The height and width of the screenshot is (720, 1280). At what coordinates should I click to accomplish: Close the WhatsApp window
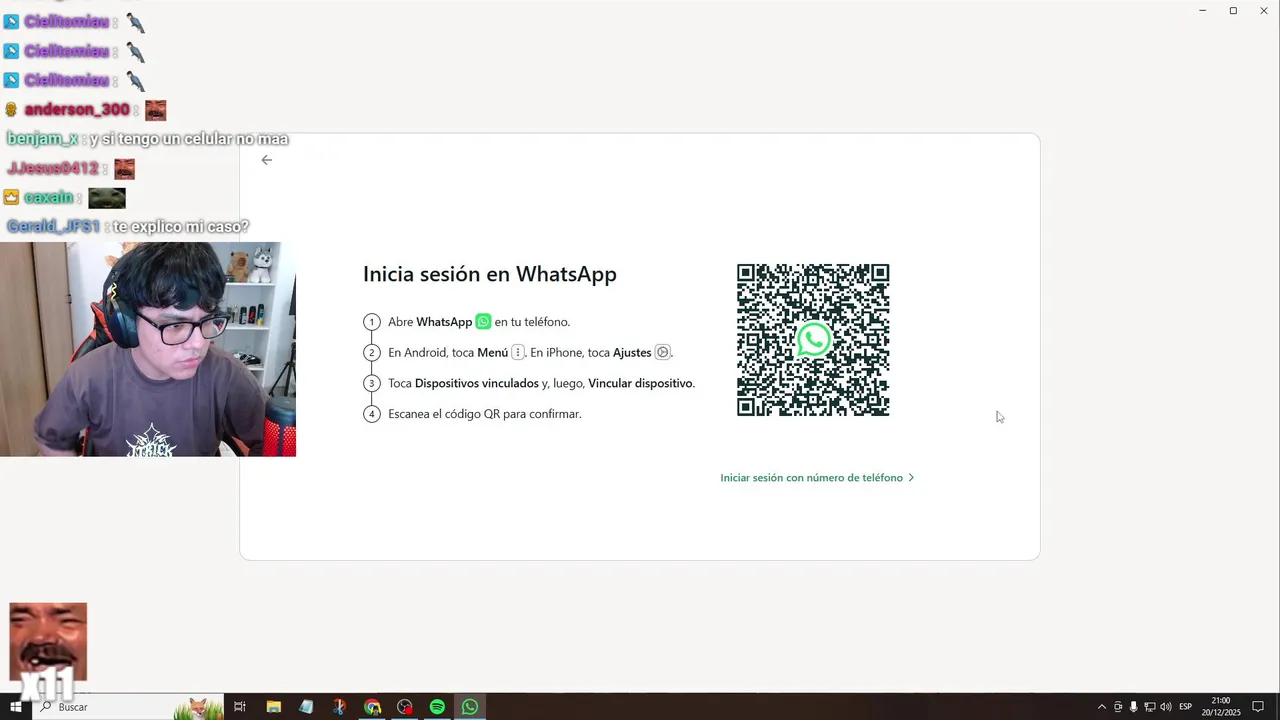click(1264, 10)
